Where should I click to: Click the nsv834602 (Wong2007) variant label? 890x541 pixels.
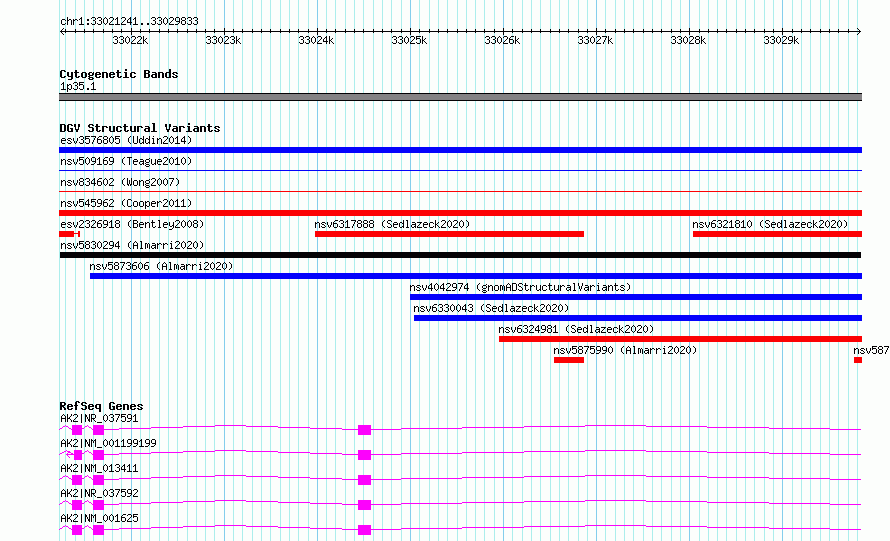(x=120, y=182)
